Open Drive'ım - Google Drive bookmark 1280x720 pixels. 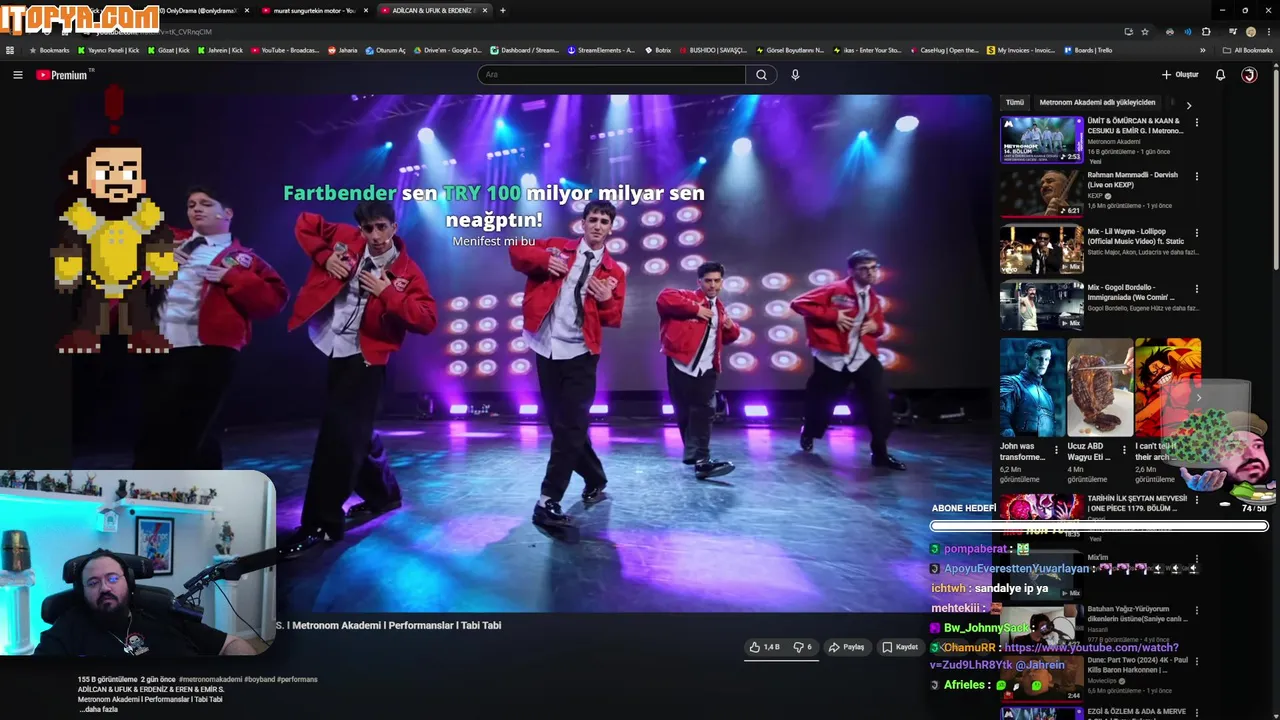point(448,50)
